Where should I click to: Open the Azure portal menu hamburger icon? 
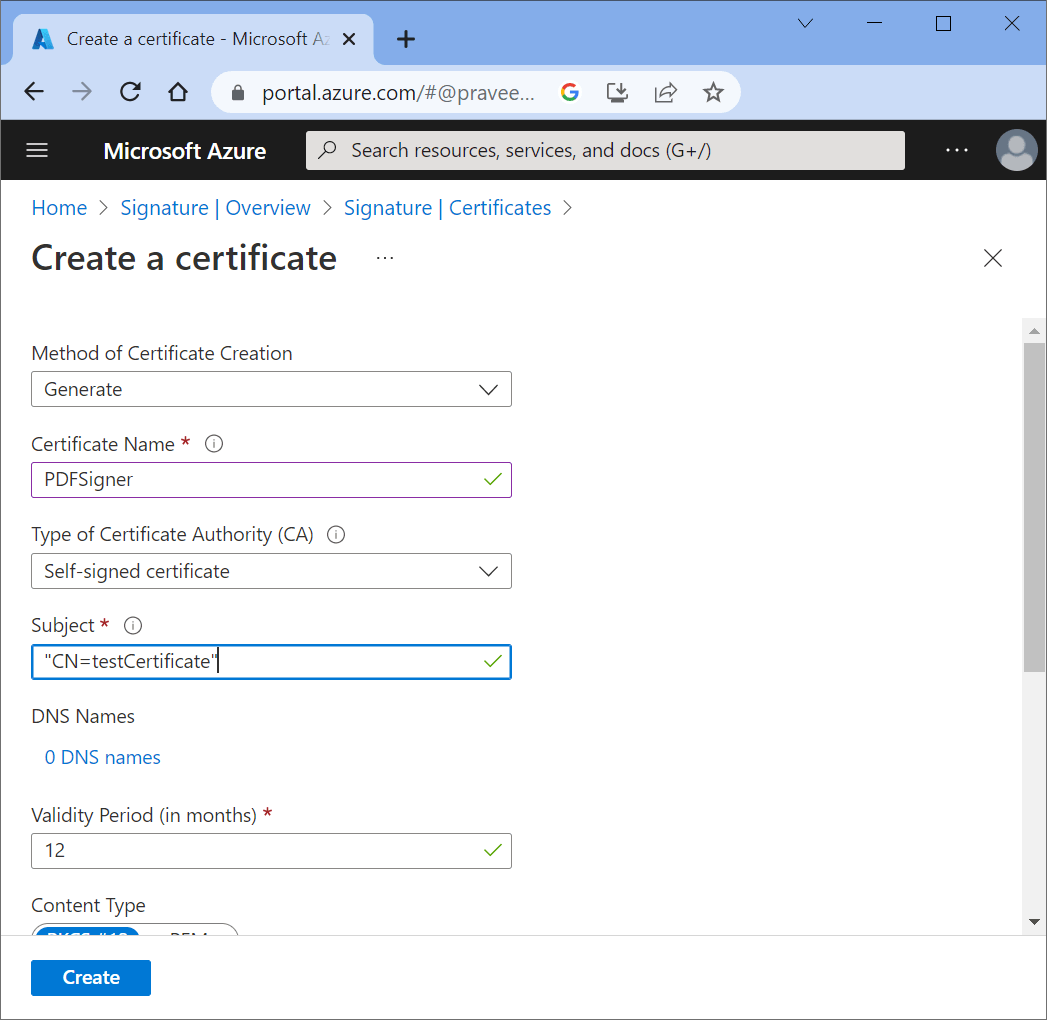(x=37, y=150)
